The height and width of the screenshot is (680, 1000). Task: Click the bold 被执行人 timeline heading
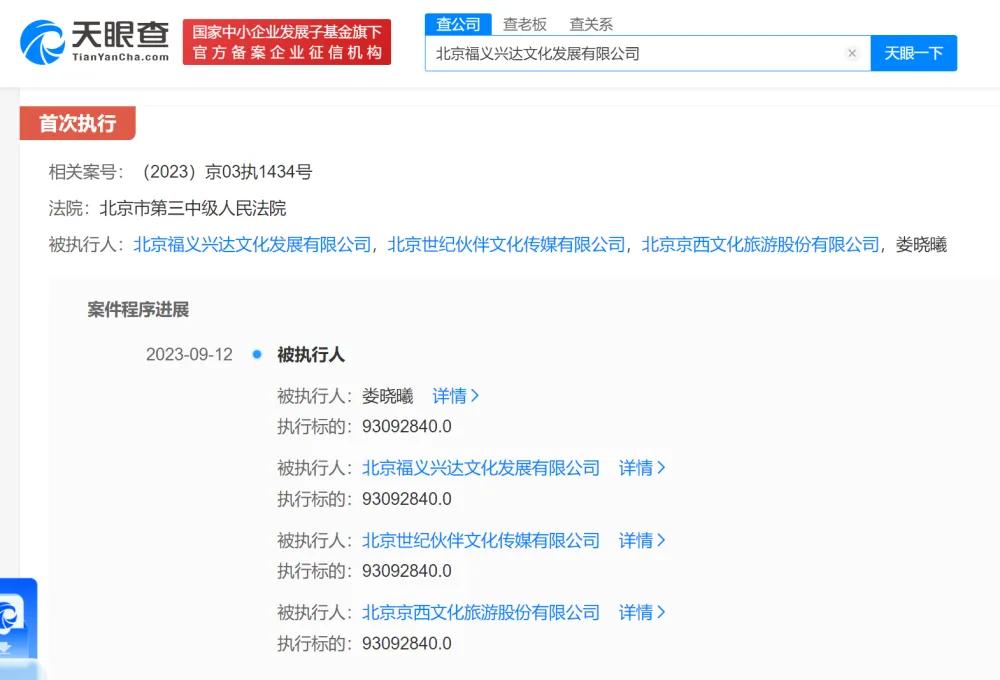coord(311,355)
